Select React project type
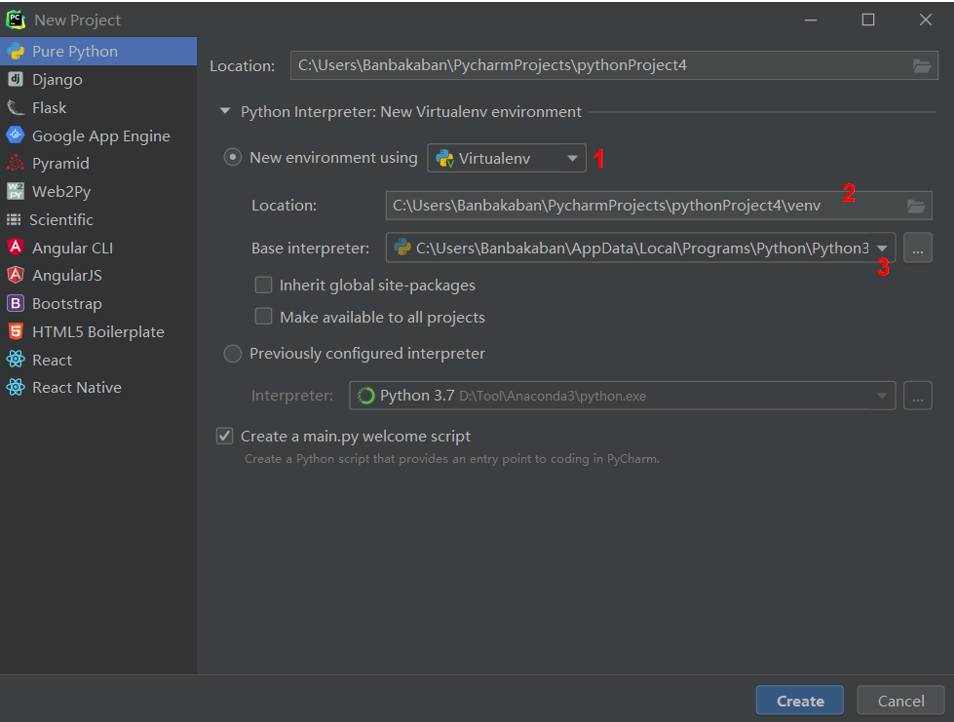 (x=99, y=360)
